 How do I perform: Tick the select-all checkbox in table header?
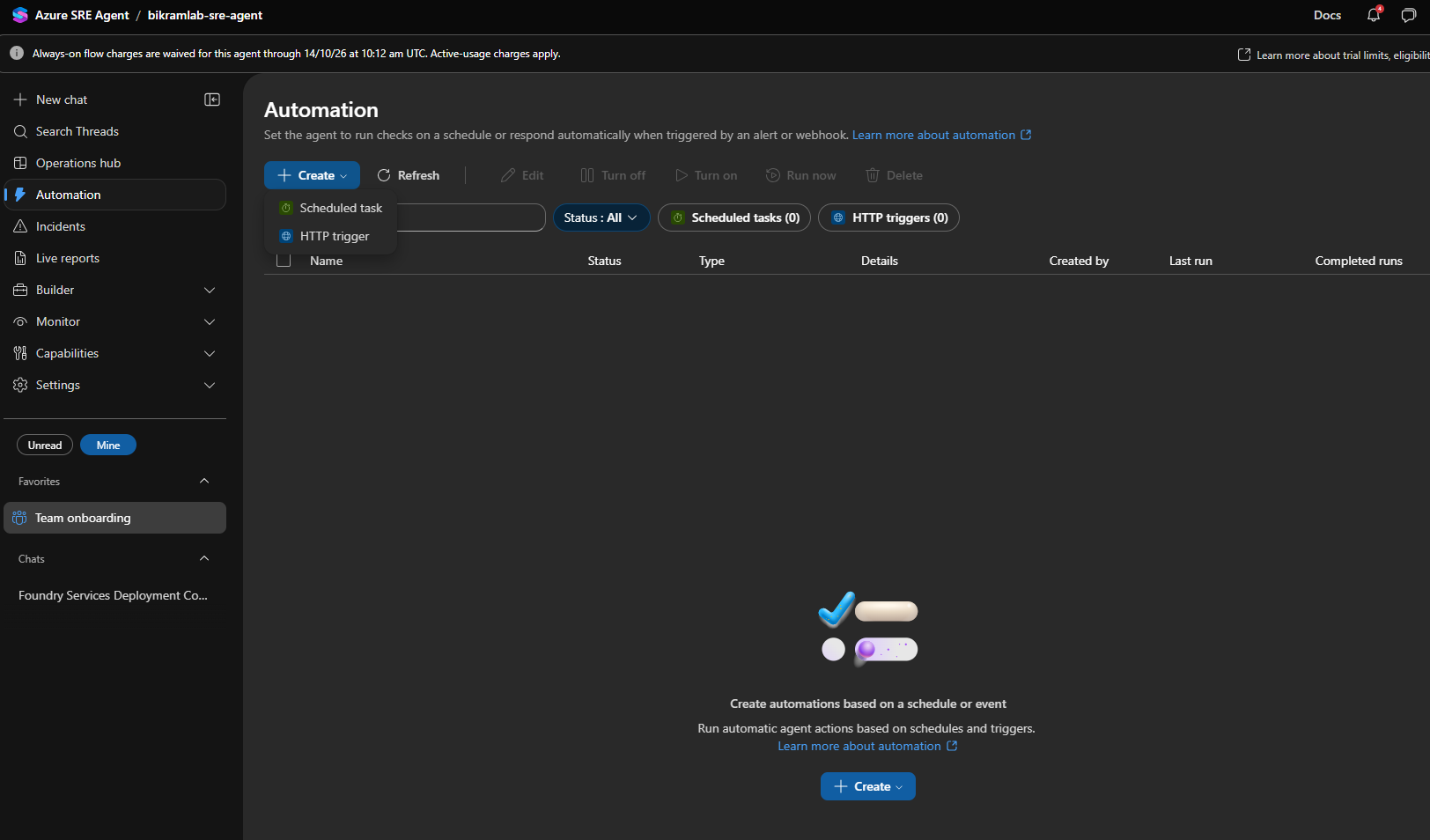pos(284,261)
